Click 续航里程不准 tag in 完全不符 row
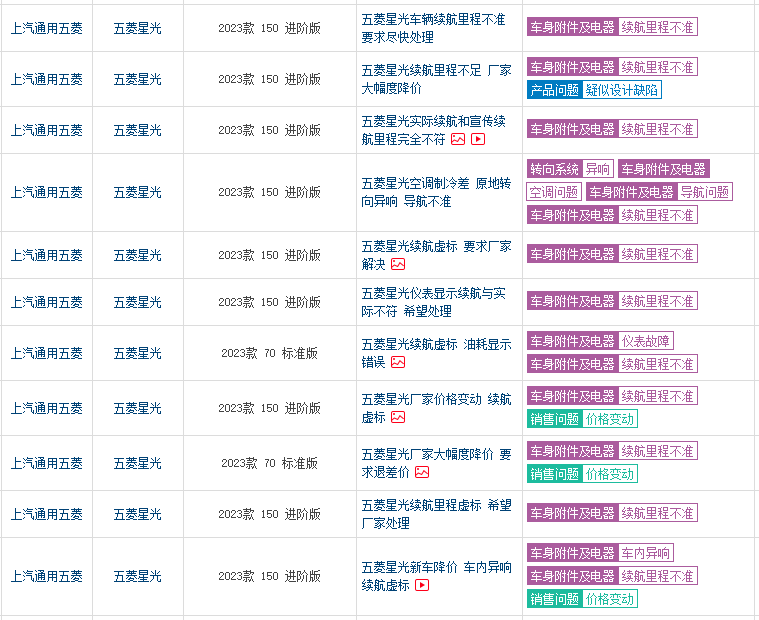This screenshot has height=620, width=759. (658, 129)
